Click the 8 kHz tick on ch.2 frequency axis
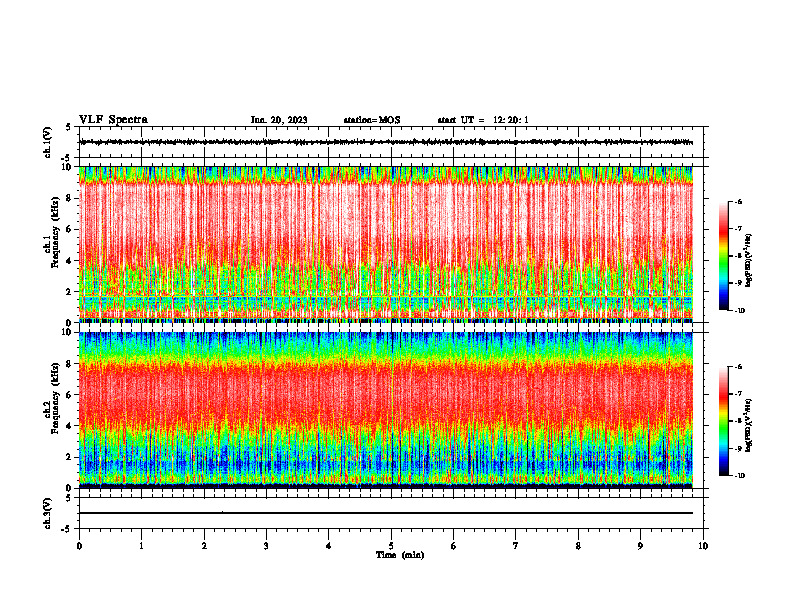The height and width of the screenshot is (612, 792). pyautogui.click(x=71, y=364)
